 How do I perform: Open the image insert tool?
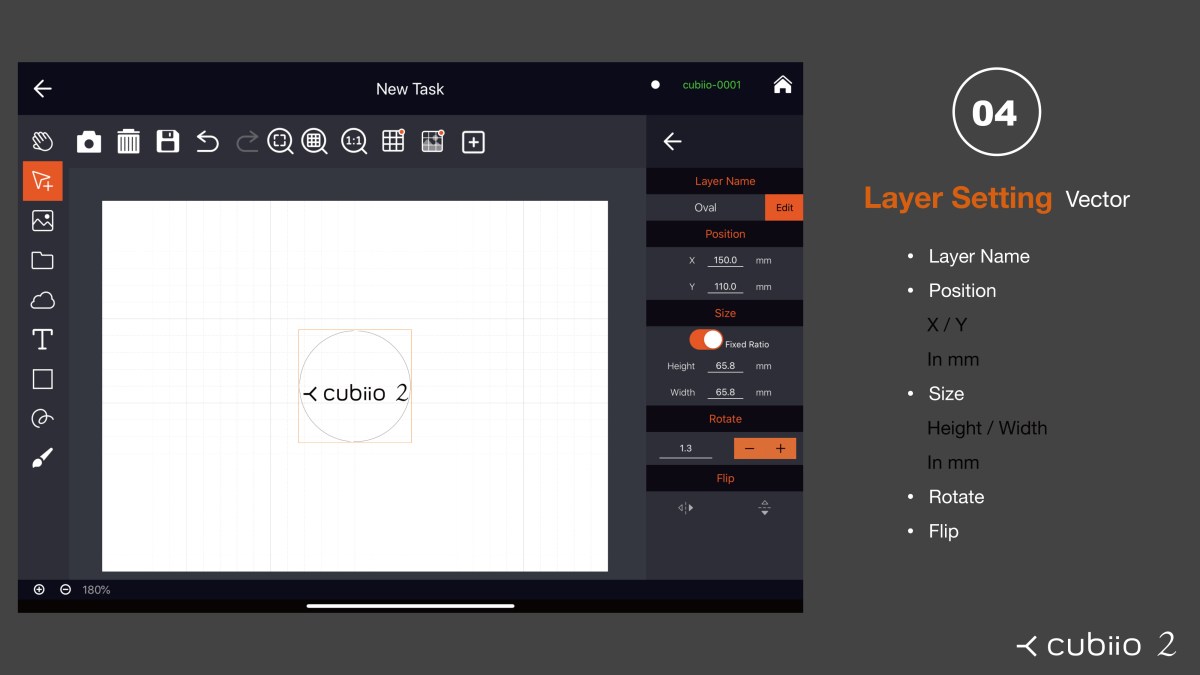[x=42, y=220]
